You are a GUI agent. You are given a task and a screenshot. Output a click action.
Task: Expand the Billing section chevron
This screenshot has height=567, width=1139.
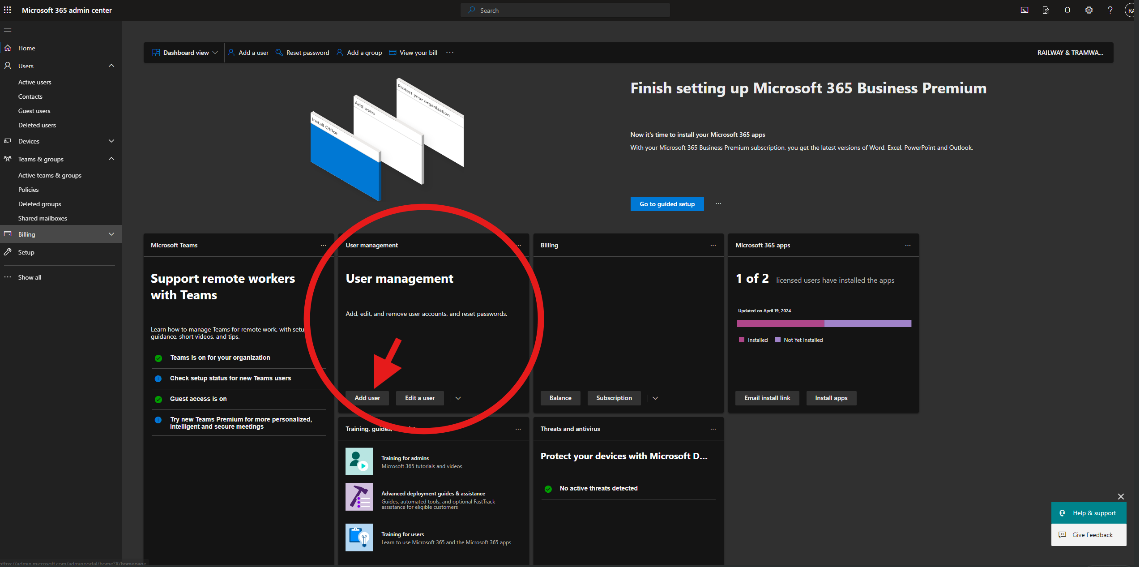pyautogui.click(x=111, y=234)
